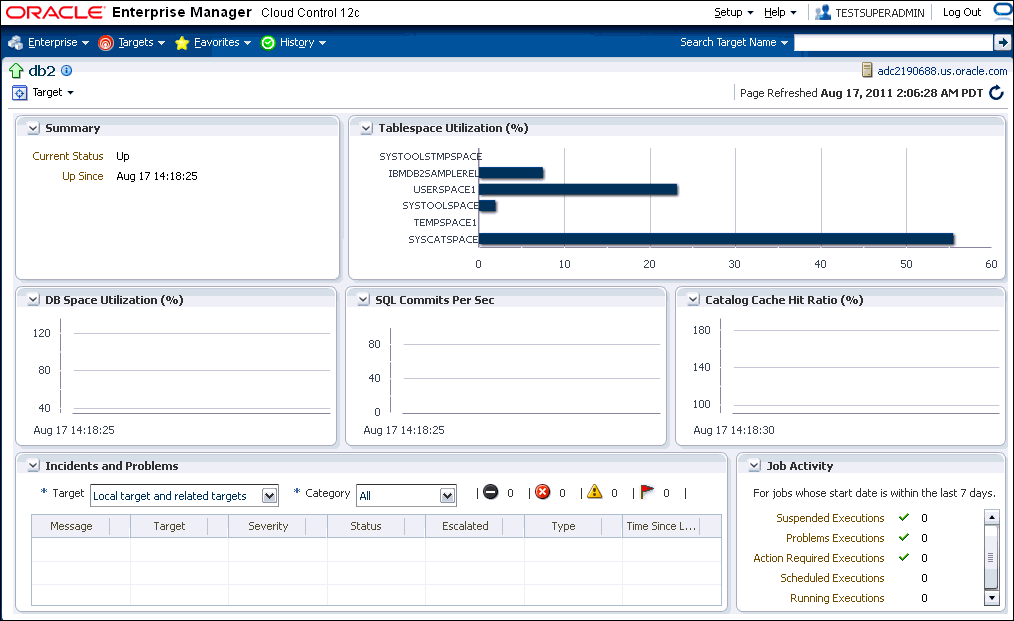Click the Running Executions link
Screen dimensions: 1014x621
click(837, 598)
